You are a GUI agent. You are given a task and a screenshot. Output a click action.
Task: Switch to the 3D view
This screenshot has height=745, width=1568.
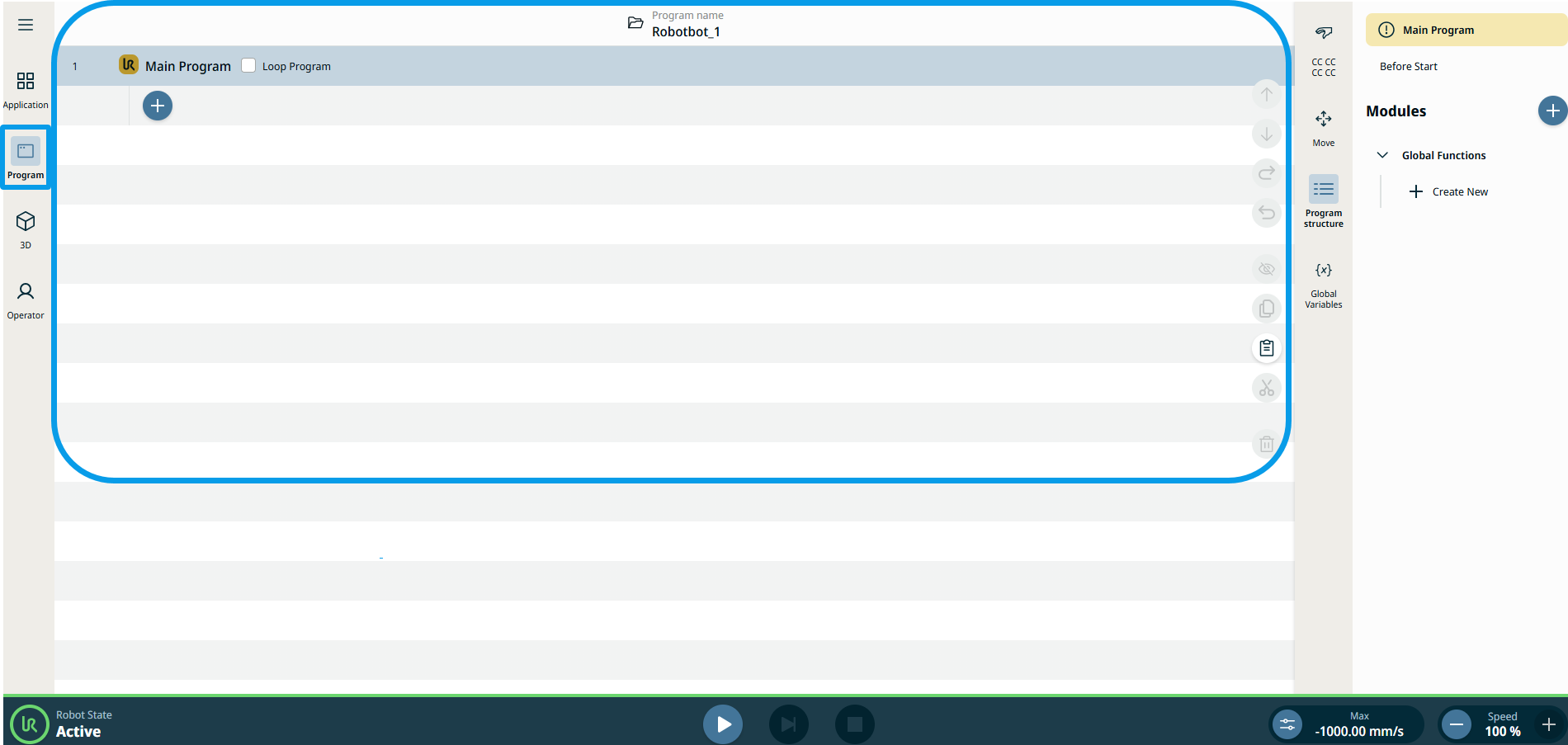(x=26, y=229)
